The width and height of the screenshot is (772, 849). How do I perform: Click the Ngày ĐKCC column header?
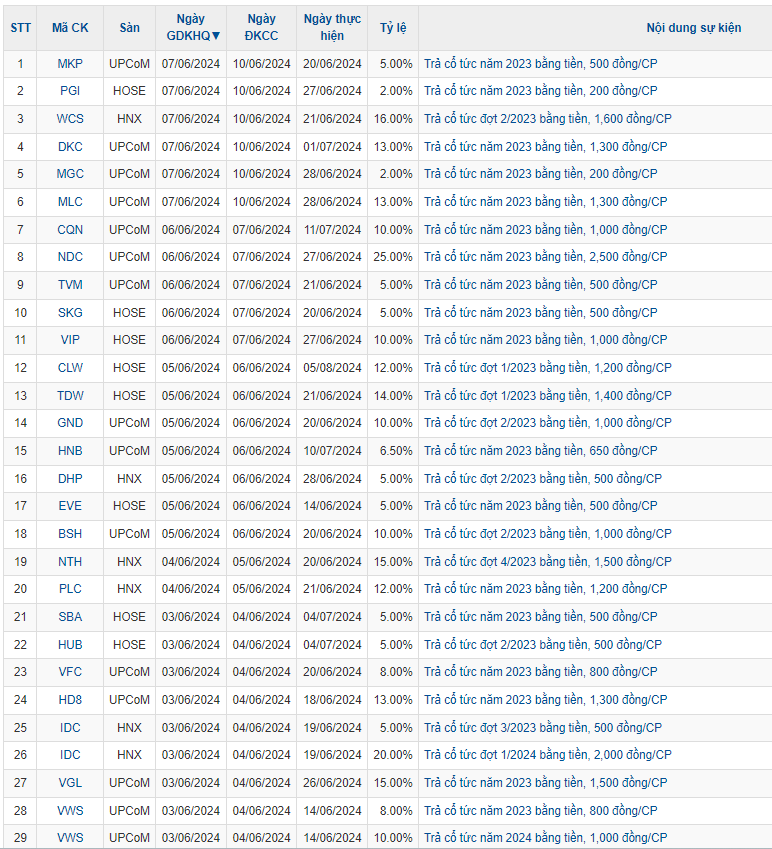(x=261, y=27)
